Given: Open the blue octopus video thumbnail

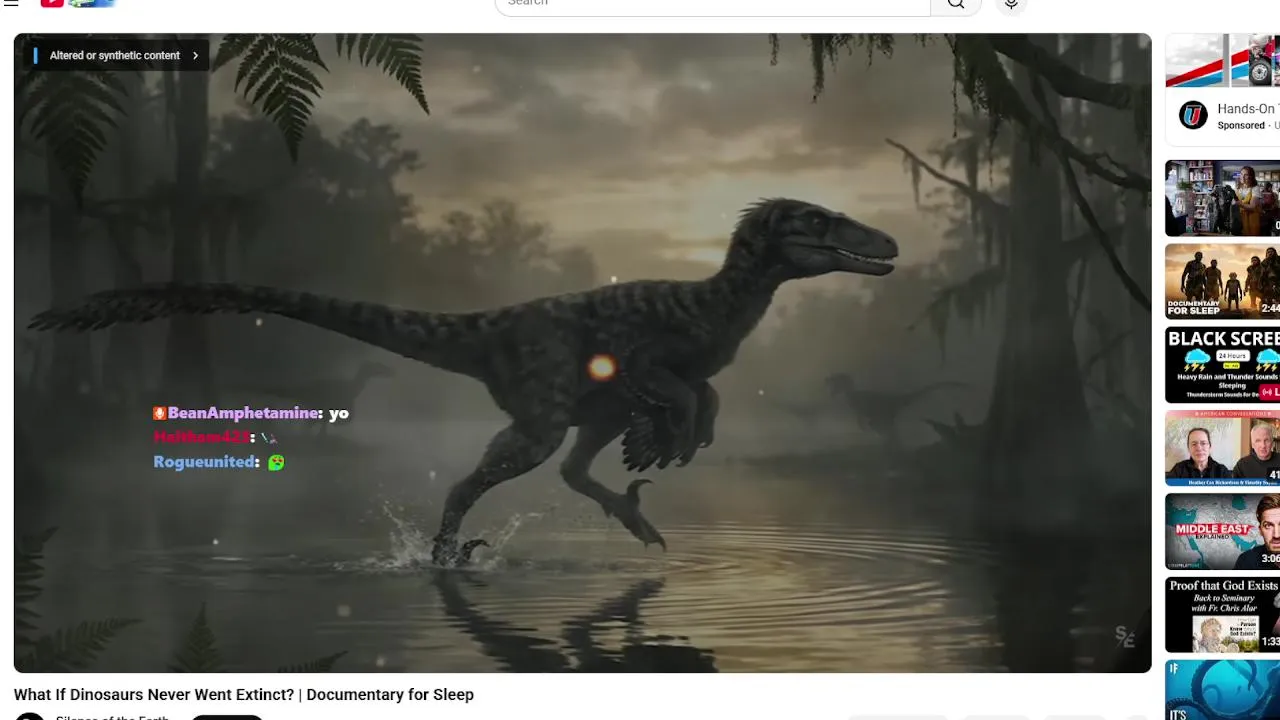Looking at the screenshot, I should click(x=1222, y=690).
